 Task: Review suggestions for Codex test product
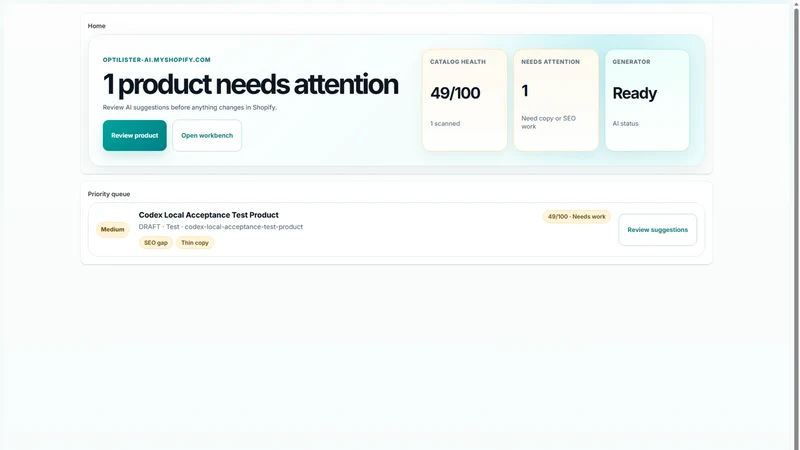click(658, 230)
